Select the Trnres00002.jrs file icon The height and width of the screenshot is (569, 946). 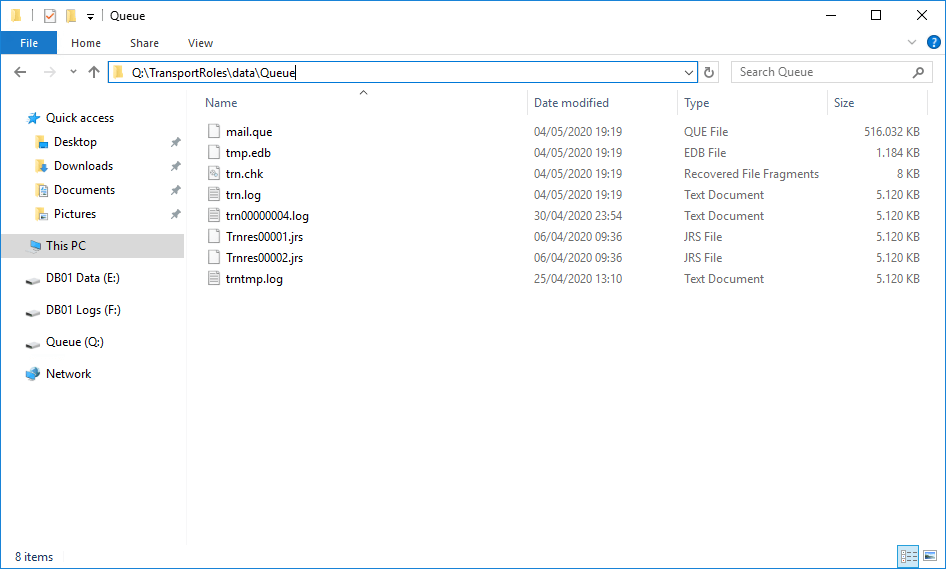coord(214,258)
